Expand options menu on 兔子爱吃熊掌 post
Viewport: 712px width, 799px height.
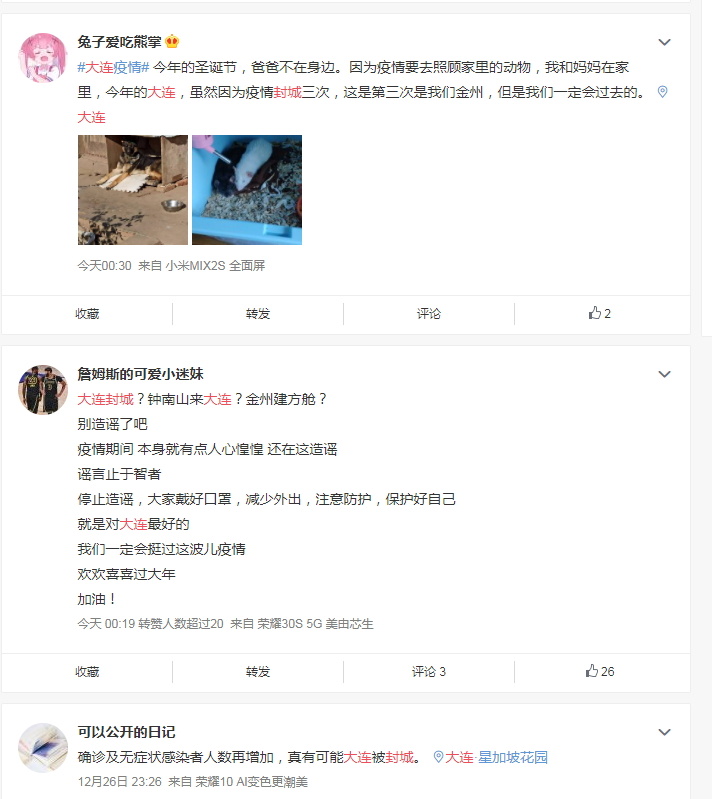click(x=664, y=42)
